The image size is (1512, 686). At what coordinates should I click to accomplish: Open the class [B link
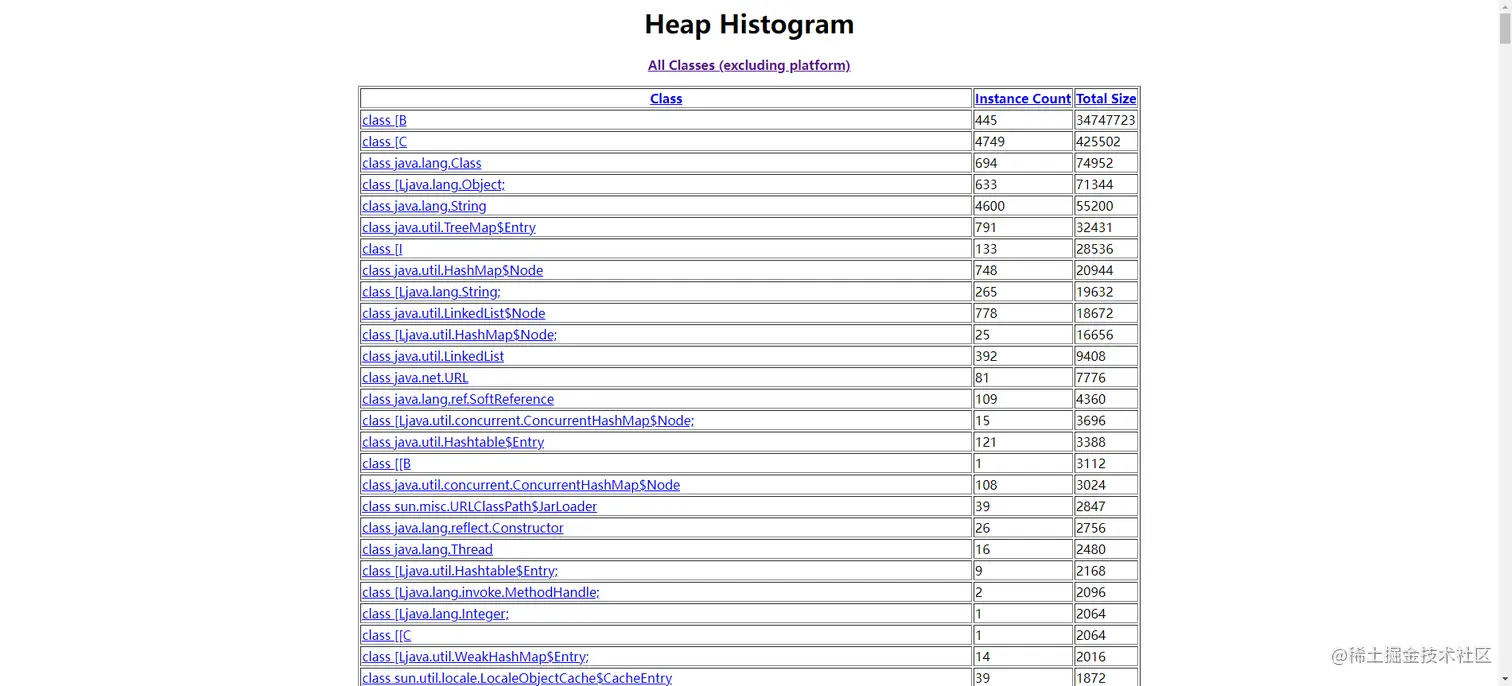384,120
